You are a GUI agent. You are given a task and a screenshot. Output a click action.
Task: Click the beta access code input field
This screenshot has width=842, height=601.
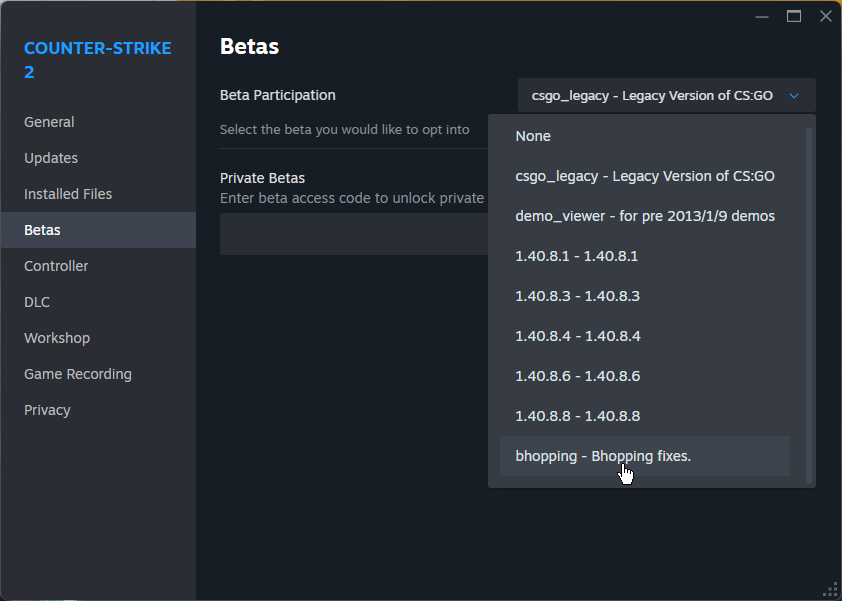point(354,234)
